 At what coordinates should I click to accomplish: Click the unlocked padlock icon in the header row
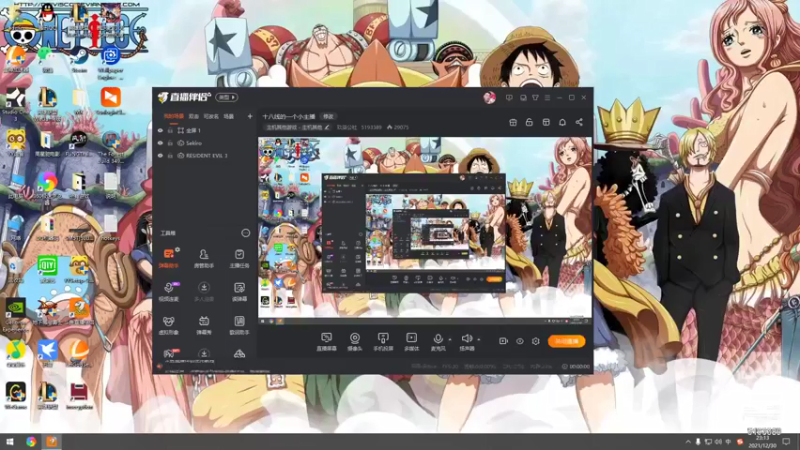pos(529,122)
